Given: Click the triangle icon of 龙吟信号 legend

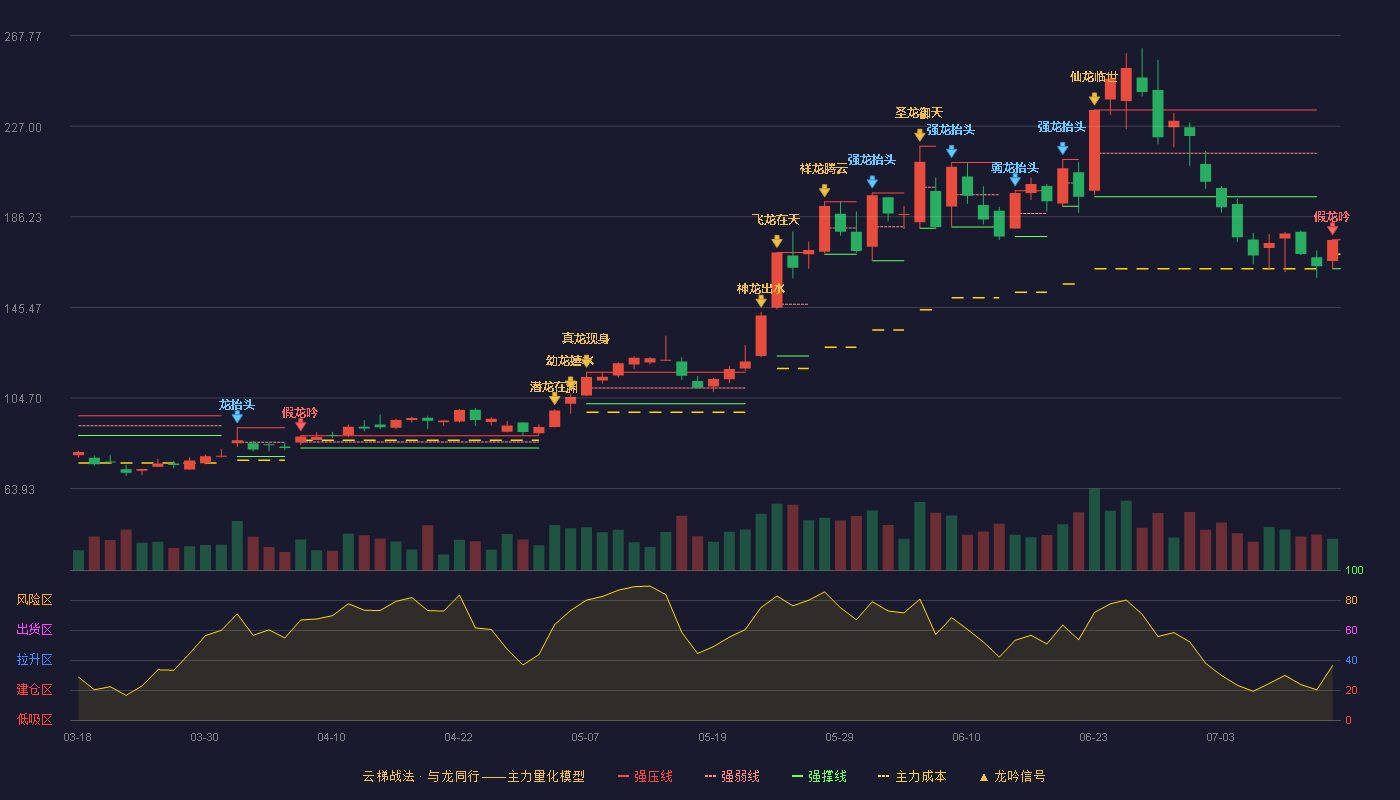Looking at the screenshot, I should (x=984, y=777).
